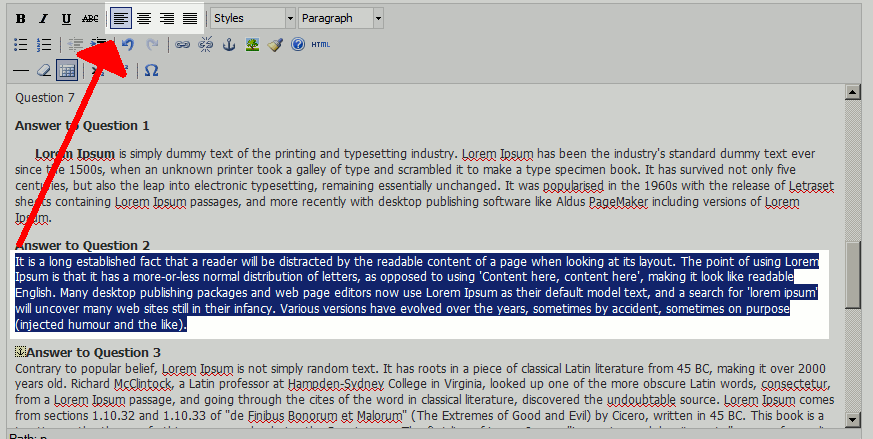Insert special character with omega icon
The image size is (873, 439).
point(151,71)
